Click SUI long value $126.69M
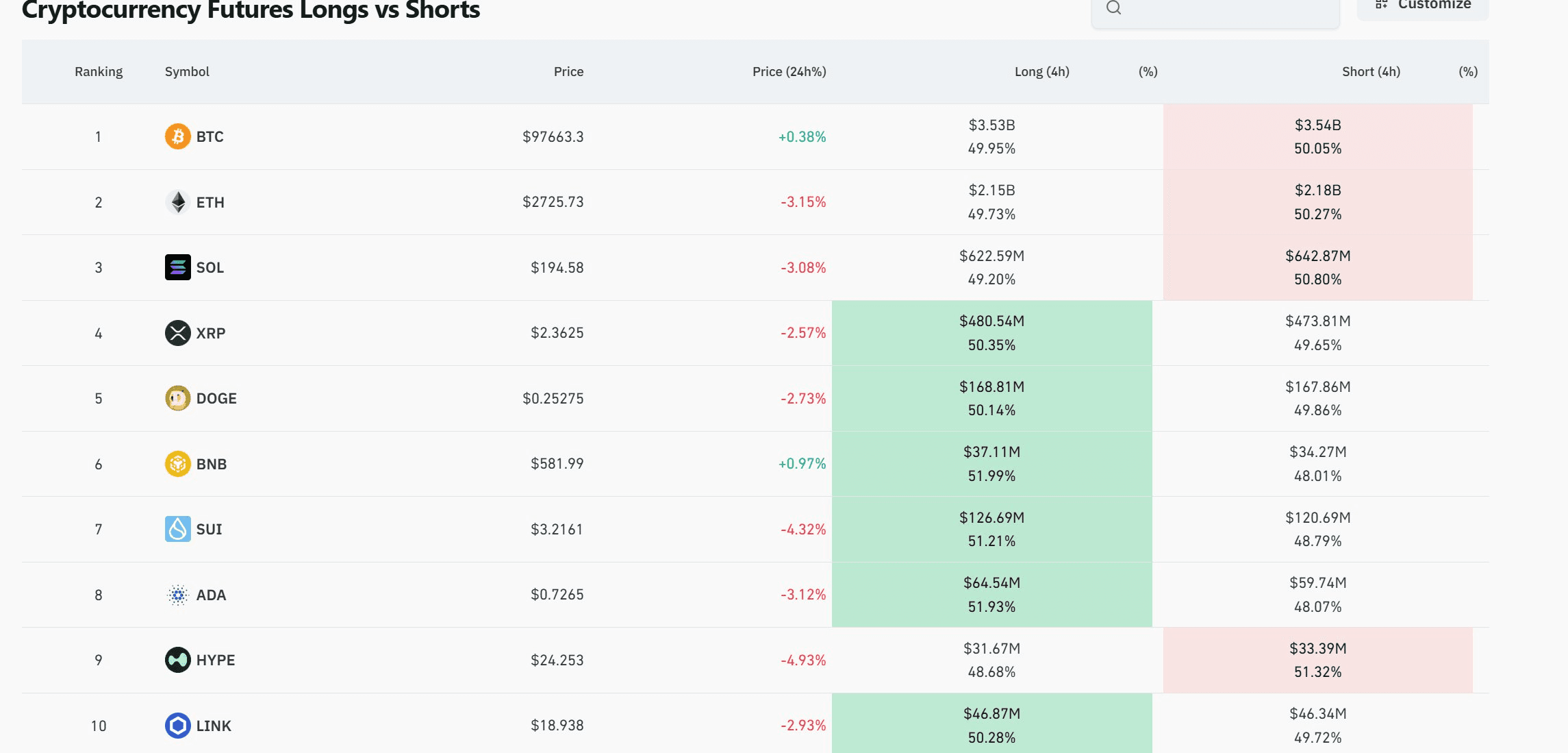 point(992,517)
